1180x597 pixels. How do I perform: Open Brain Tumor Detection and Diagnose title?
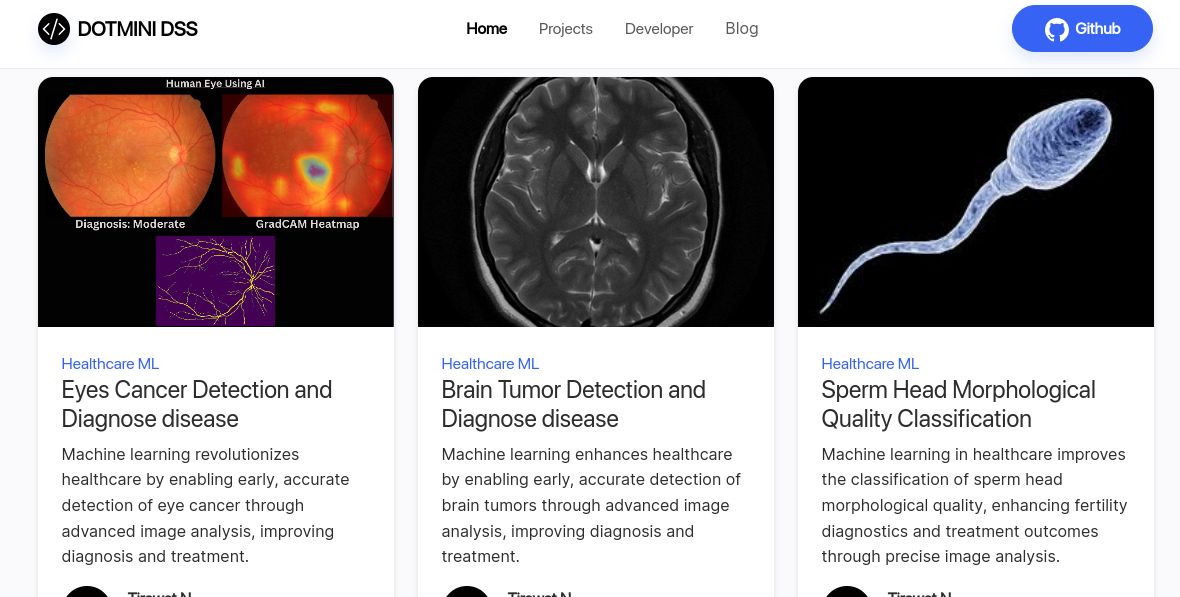[573, 404]
